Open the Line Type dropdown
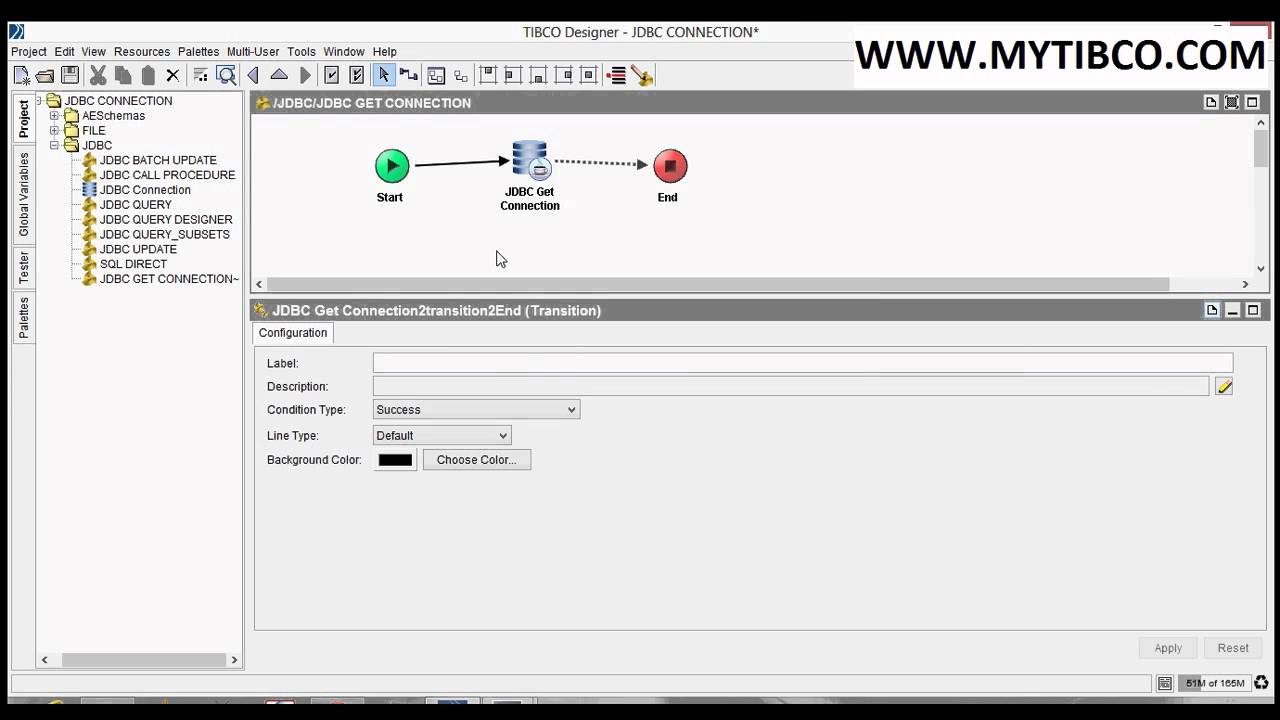Viewport: 1280px width, 720px height. point(442,436)
